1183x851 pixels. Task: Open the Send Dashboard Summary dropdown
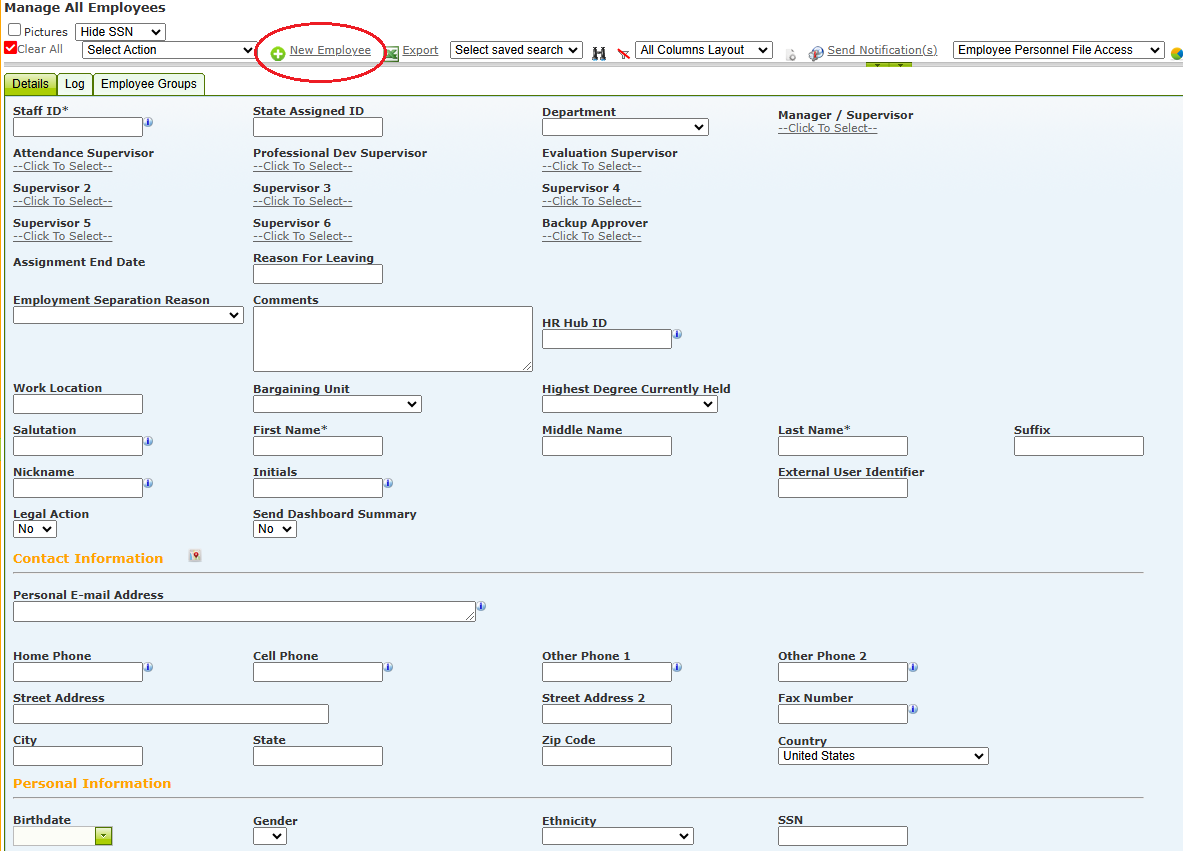tap(275, 529)
